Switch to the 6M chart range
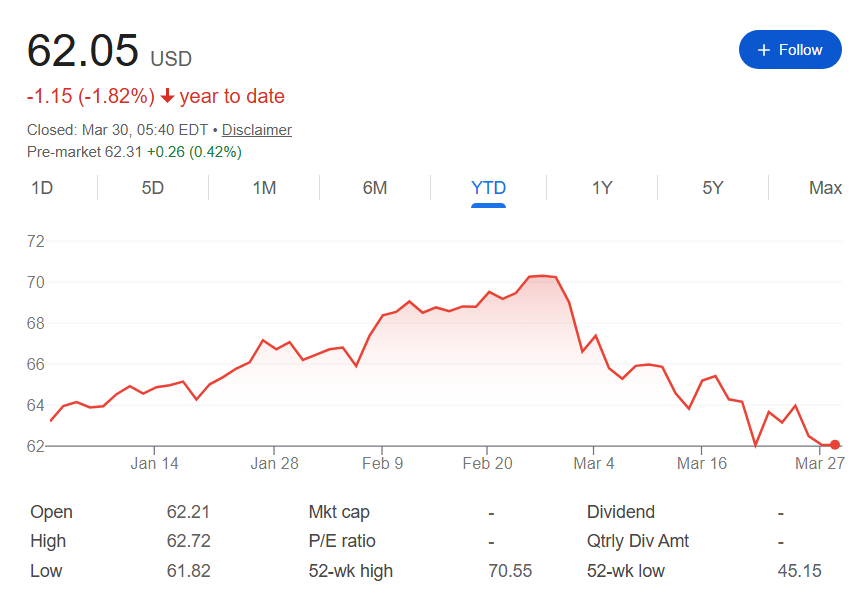The width and height of the screenshot is (862, 604). pos(374,187)
